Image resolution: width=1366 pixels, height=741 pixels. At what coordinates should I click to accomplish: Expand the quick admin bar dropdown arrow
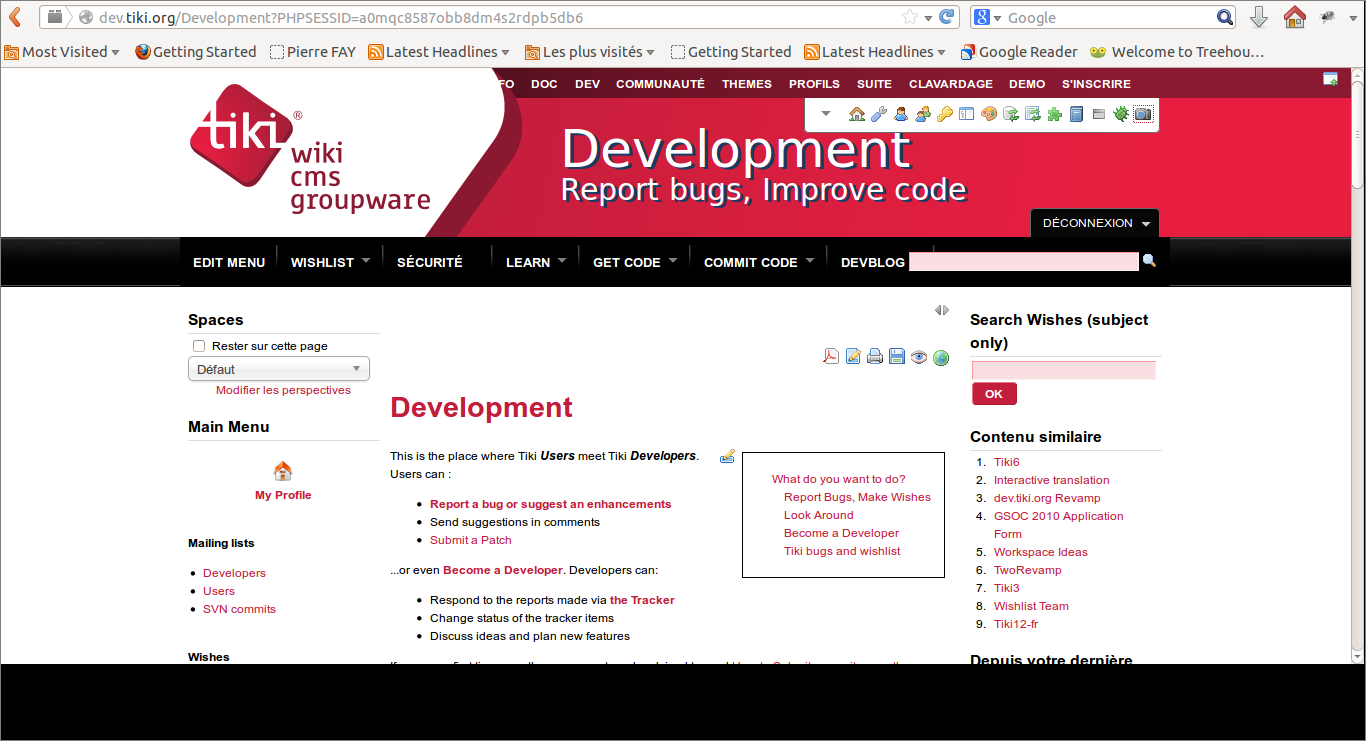[x=826, y=113]
